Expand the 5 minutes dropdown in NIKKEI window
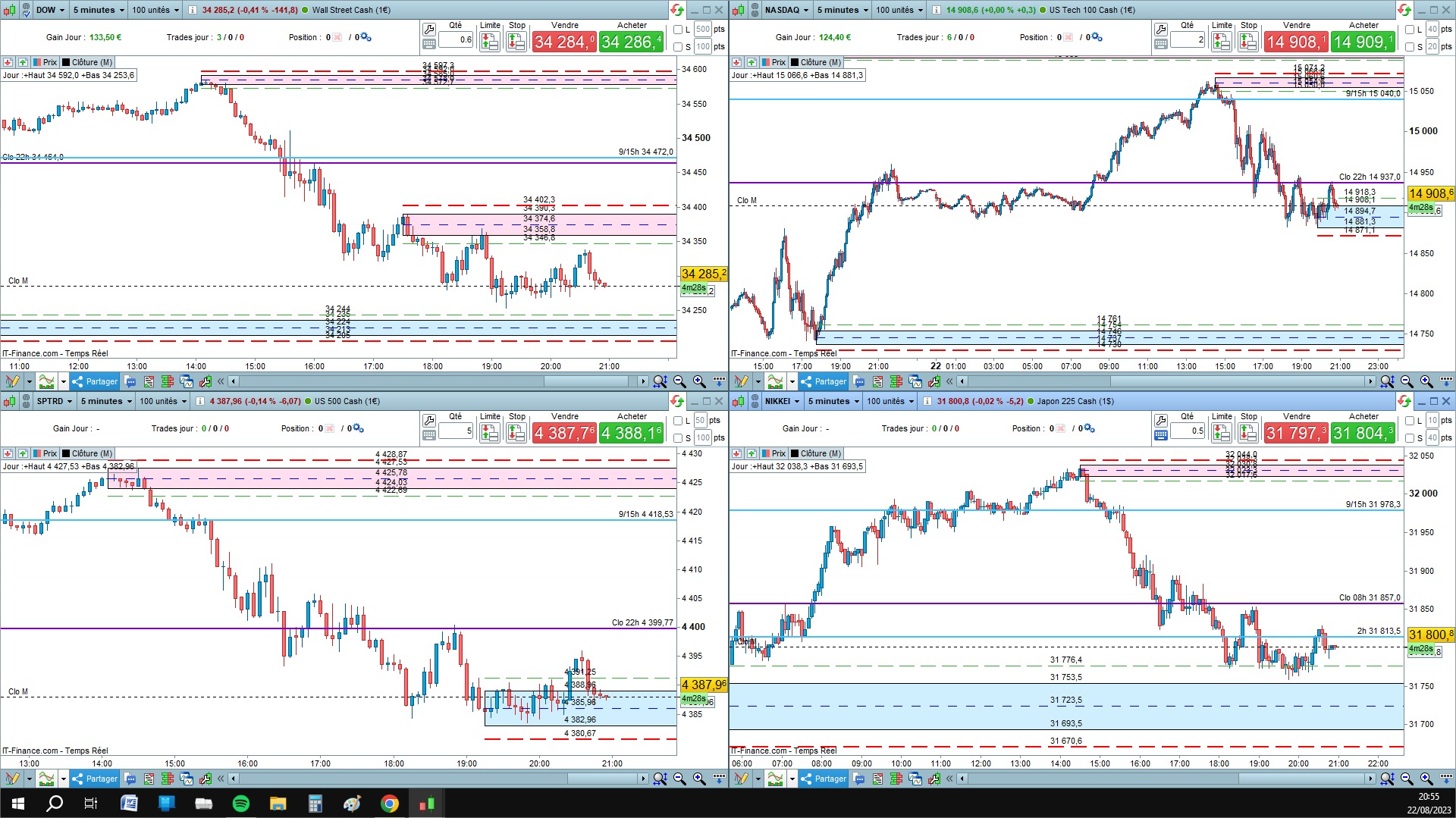The width and height of the screenshot is (1456, 818). 833,401
